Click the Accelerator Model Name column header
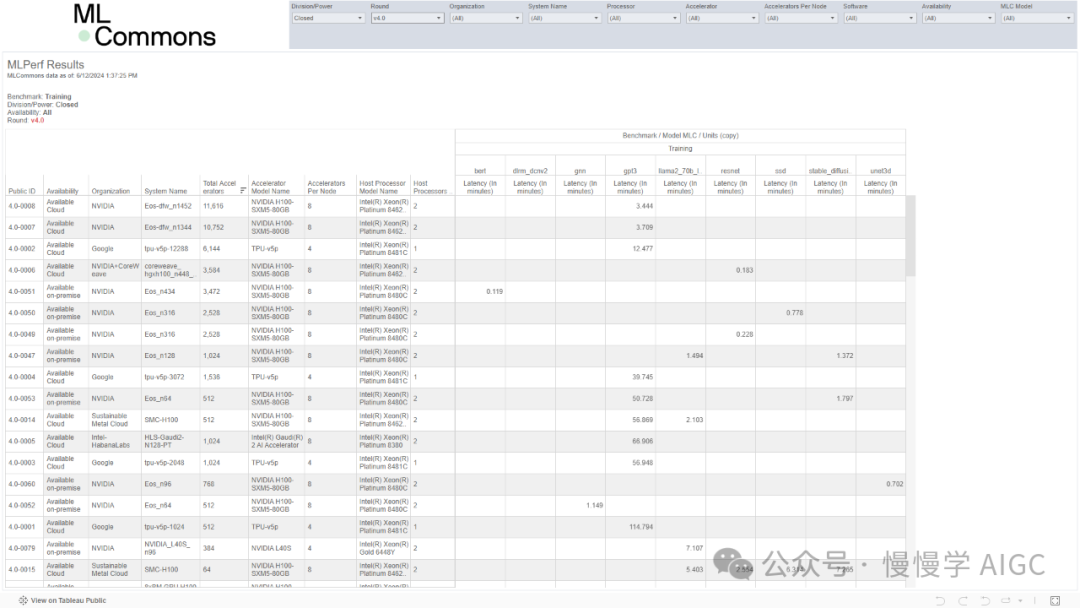 pyautogui.click(x=271, y=187)
